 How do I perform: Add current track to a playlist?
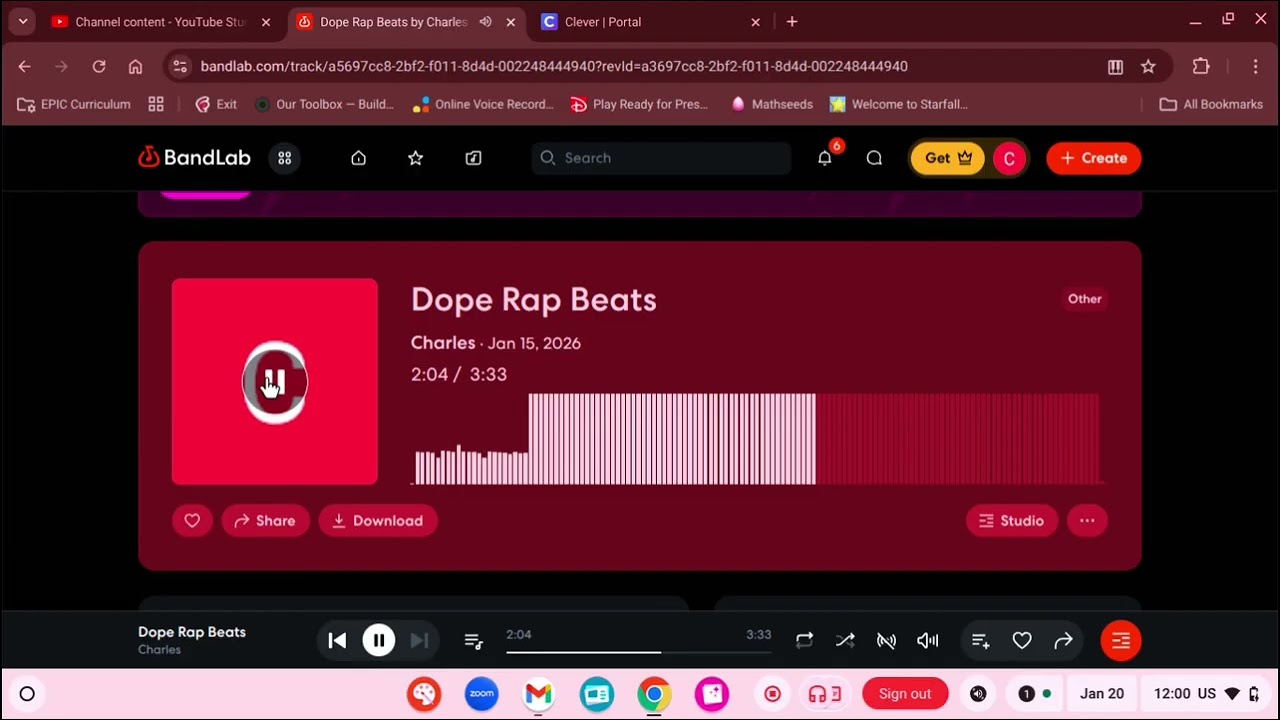980,641
